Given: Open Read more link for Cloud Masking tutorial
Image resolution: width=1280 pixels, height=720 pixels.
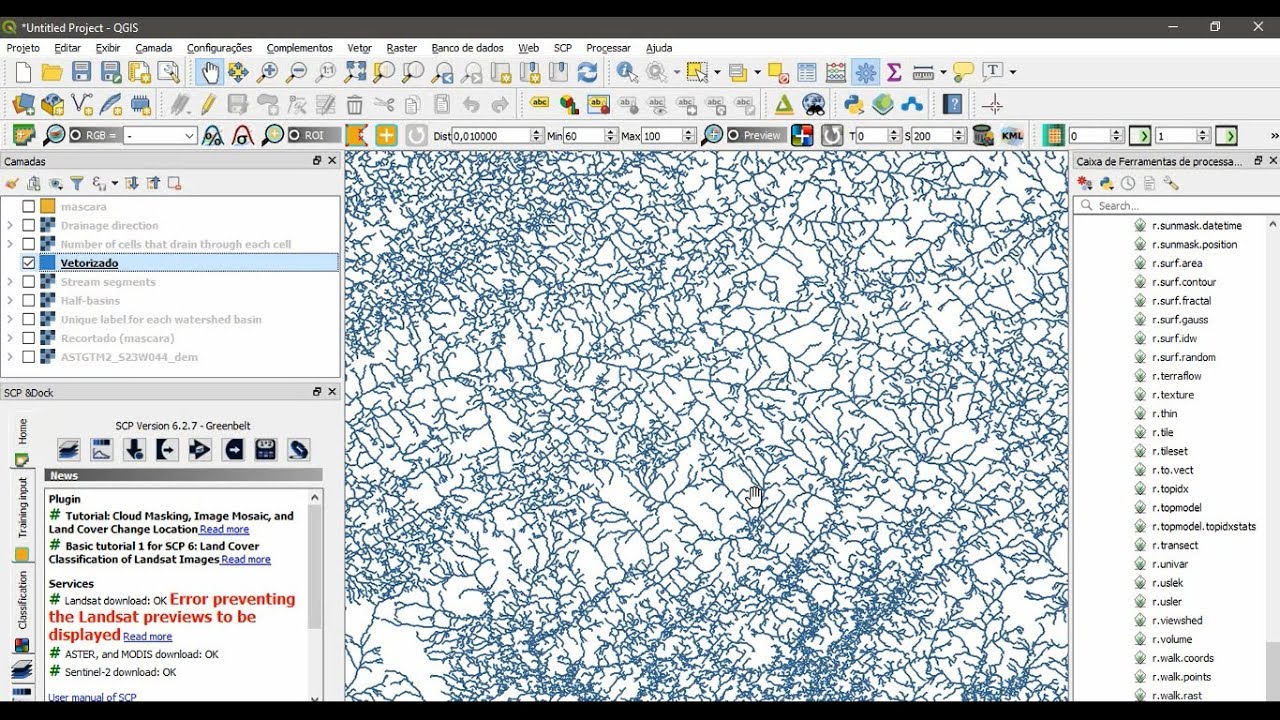Looking at the screenshot, I should 224,530.
